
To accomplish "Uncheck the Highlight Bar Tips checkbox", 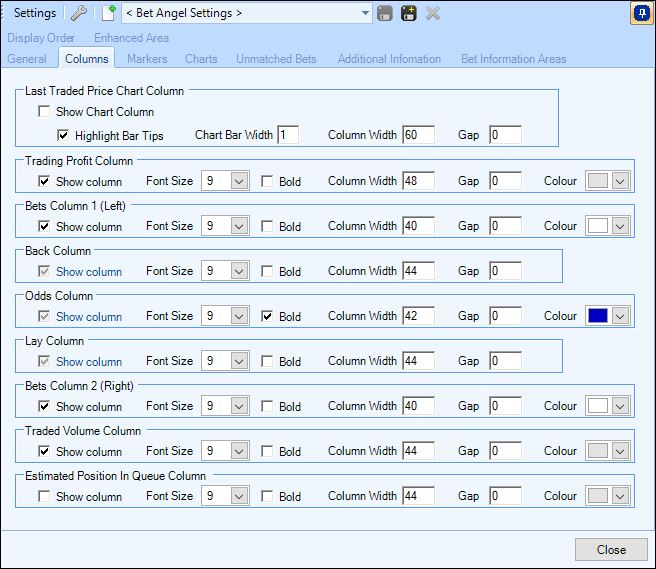I will click(x=63, y=135).
